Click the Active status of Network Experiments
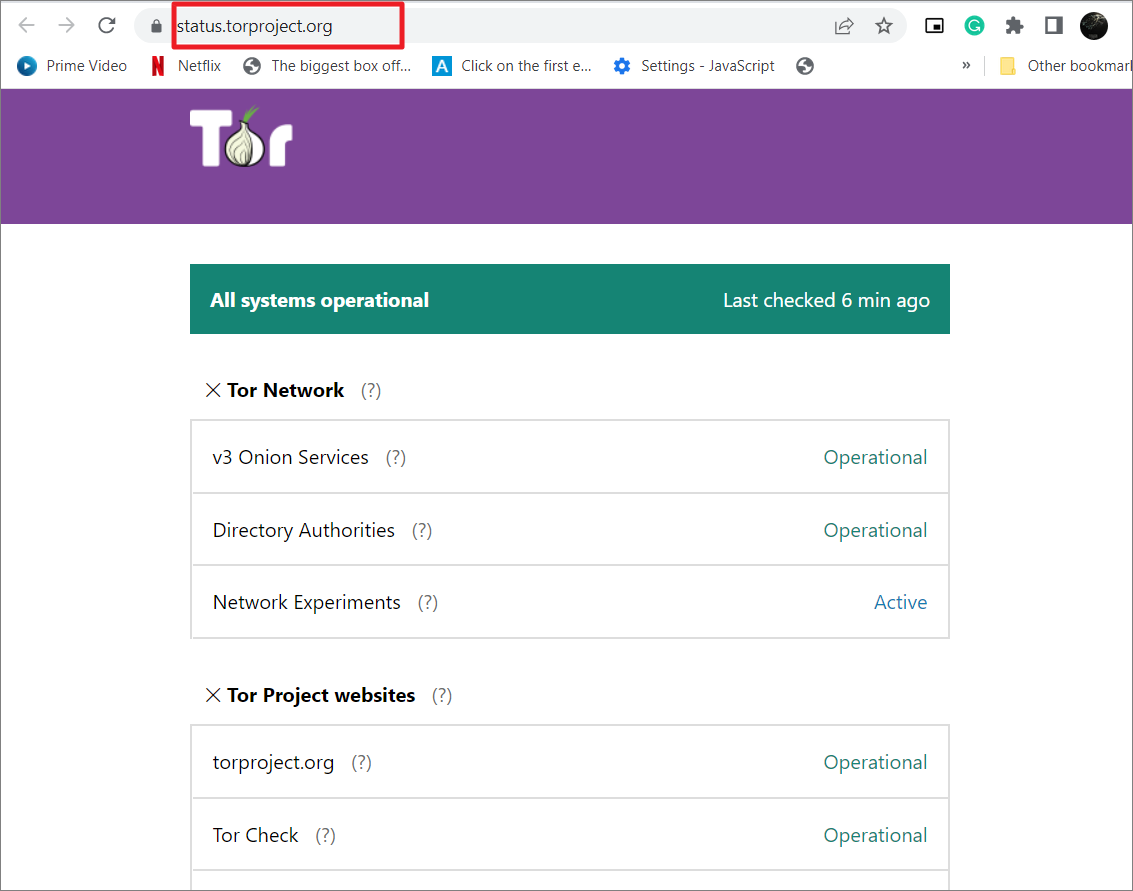Screen dimensions: 1133x891 [900, 603]
